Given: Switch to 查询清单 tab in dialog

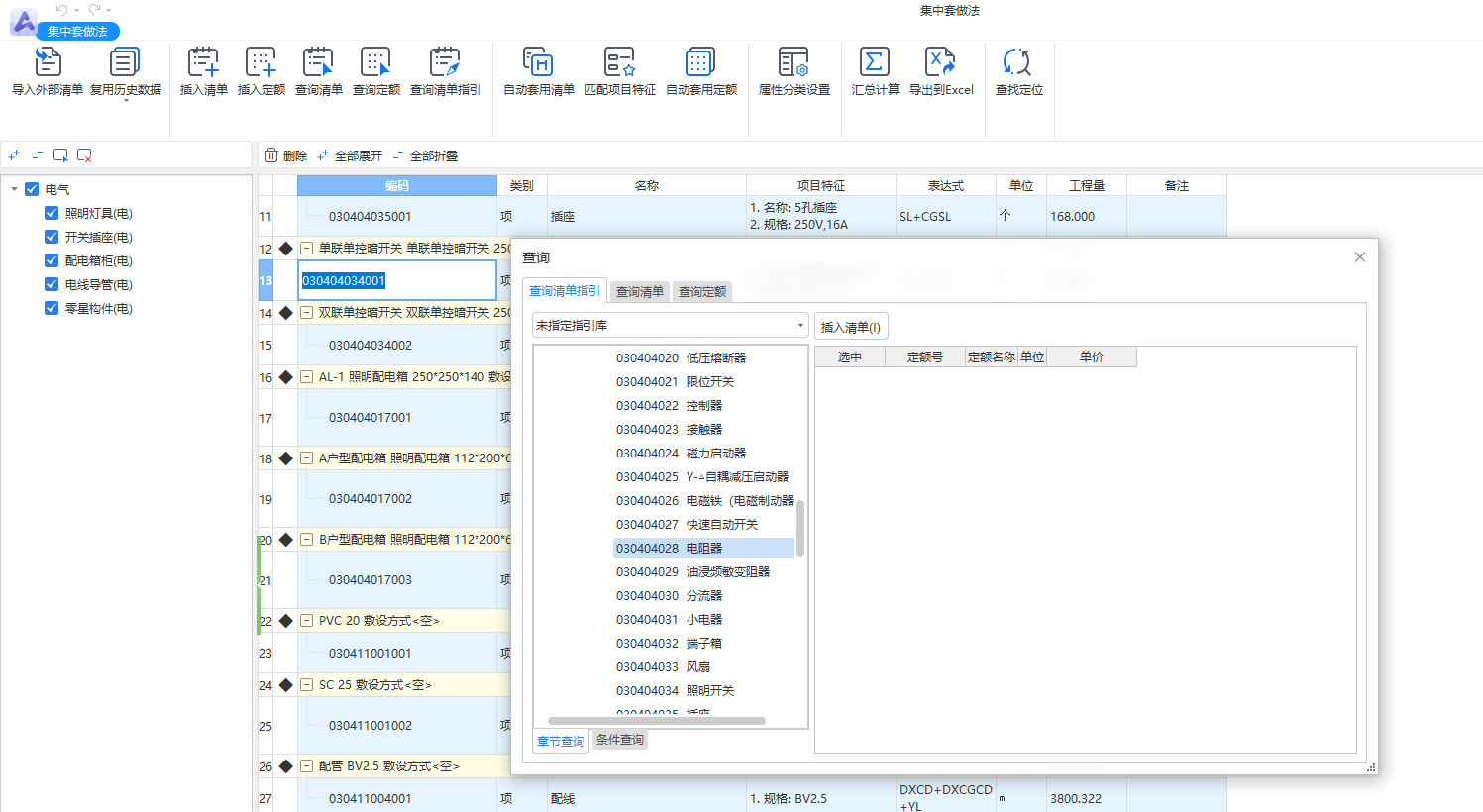Looking at the screenshot, I should click(640, 291).
